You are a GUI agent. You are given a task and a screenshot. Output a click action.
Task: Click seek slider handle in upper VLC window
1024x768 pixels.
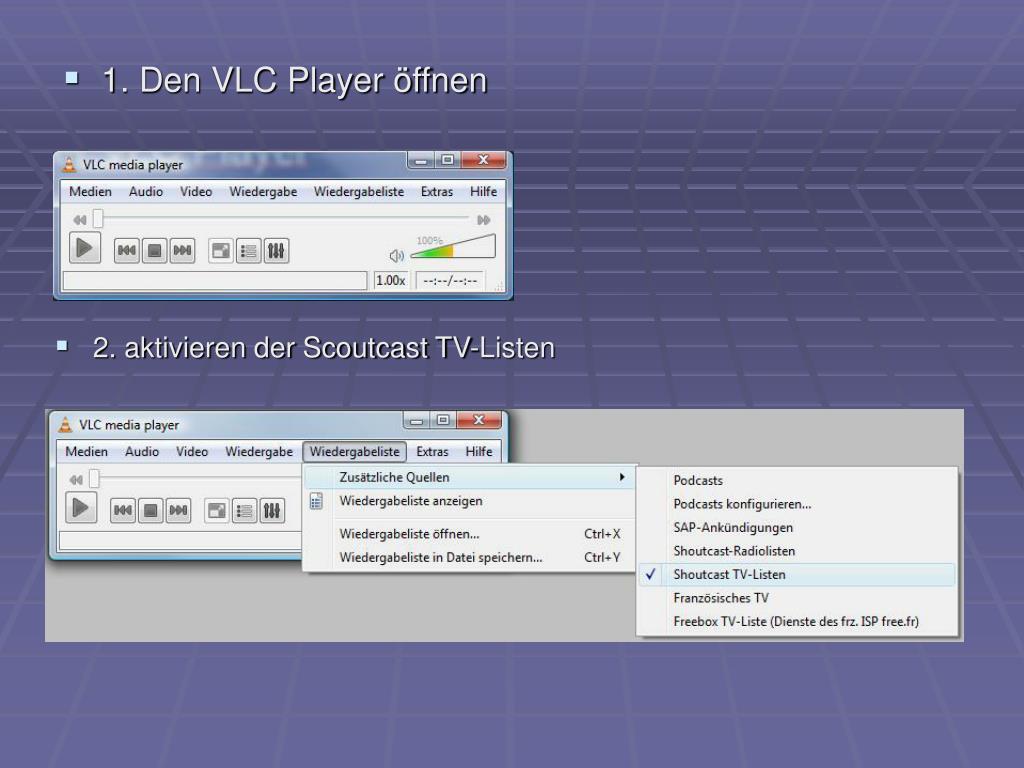pos(98,219)
